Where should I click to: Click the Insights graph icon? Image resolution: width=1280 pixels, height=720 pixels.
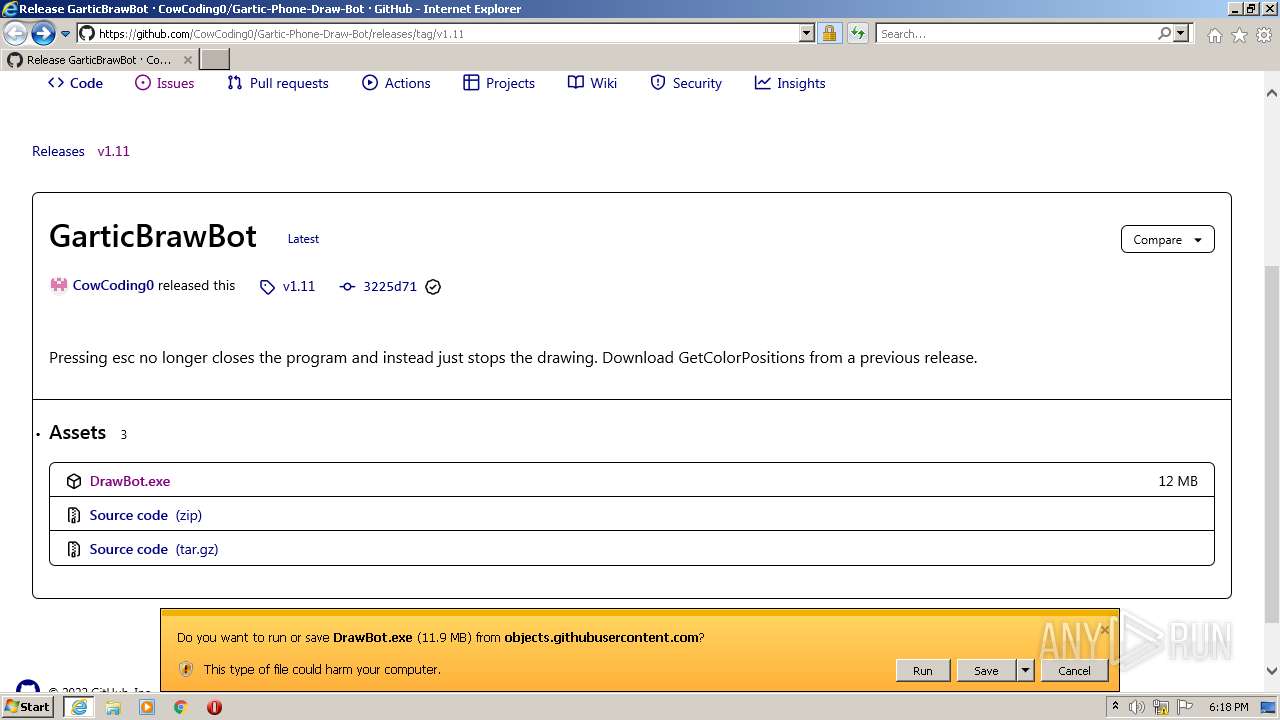pos(763,83)
